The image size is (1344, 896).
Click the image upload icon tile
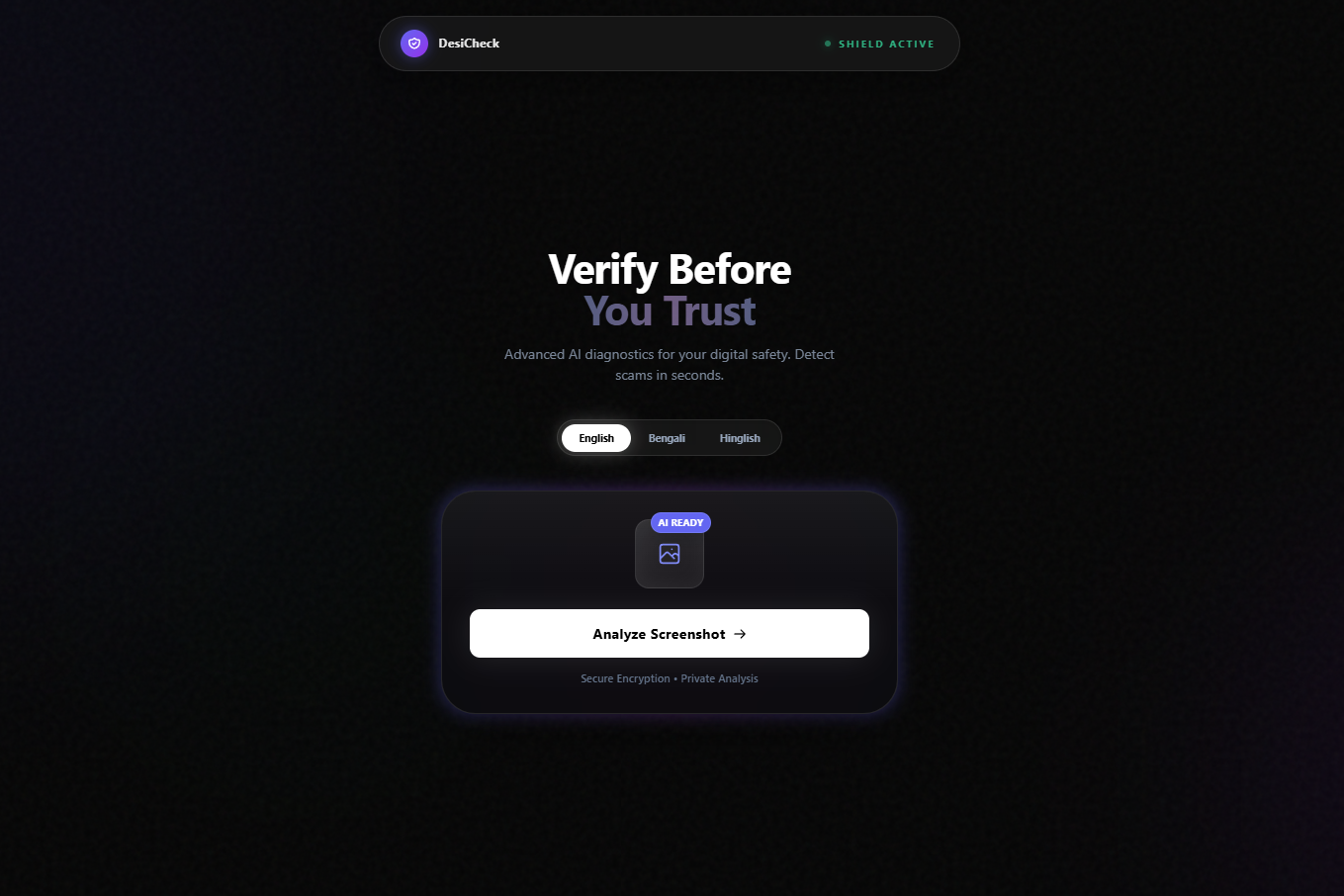pos(670,554)
